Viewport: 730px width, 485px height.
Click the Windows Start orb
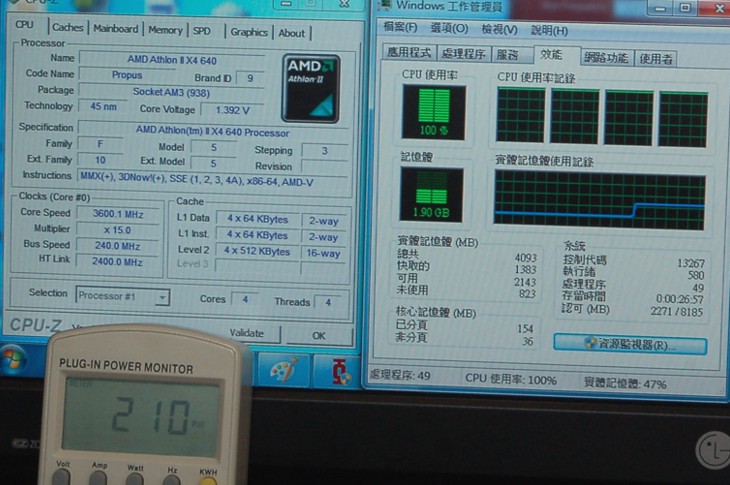pyautogui.click(x=13, y=361)
